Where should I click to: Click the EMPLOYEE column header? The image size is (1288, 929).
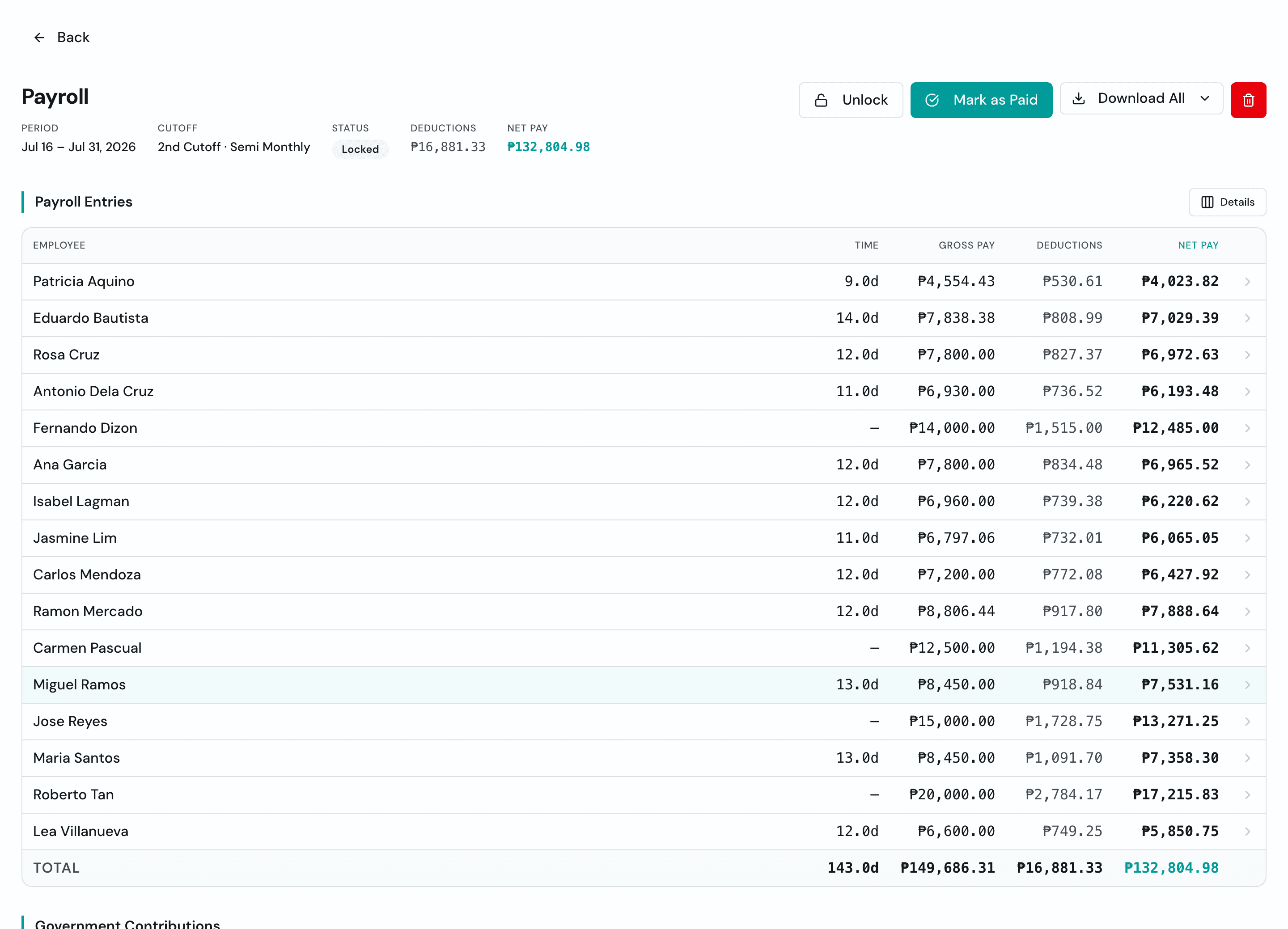click(59, 245)
